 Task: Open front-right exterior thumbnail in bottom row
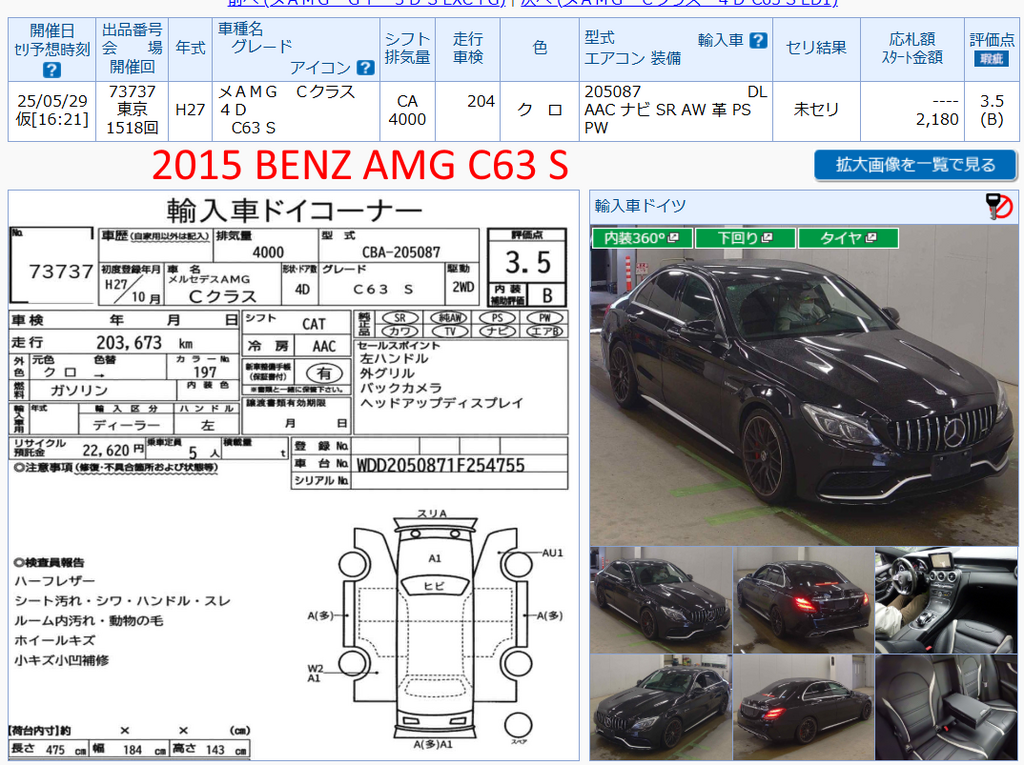pyautogui.click(x=661, y=708)
